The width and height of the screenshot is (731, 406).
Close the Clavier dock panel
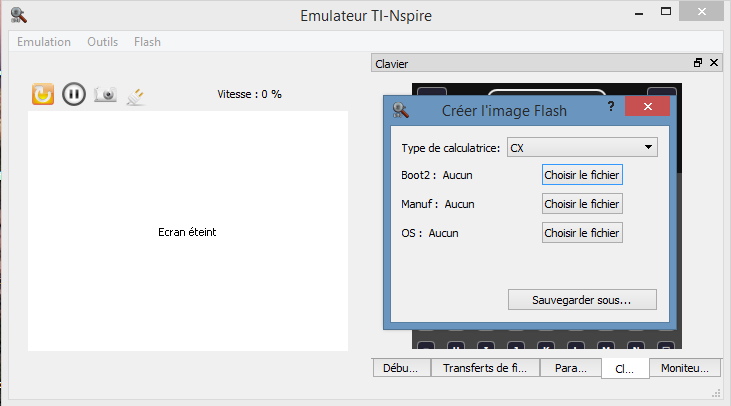point(714,62)
